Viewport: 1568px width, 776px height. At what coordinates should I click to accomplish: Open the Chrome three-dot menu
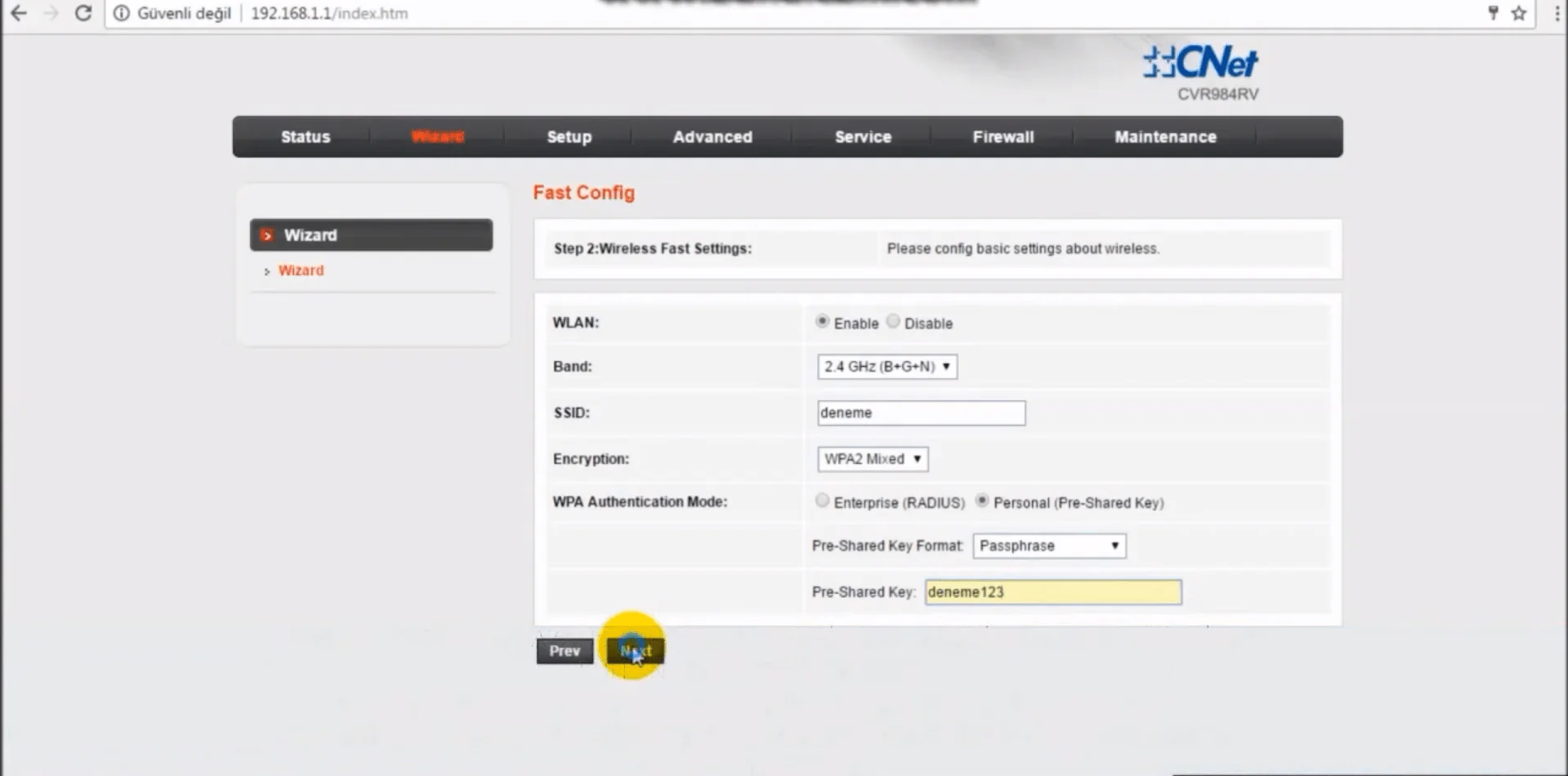tap(1557, 13)
